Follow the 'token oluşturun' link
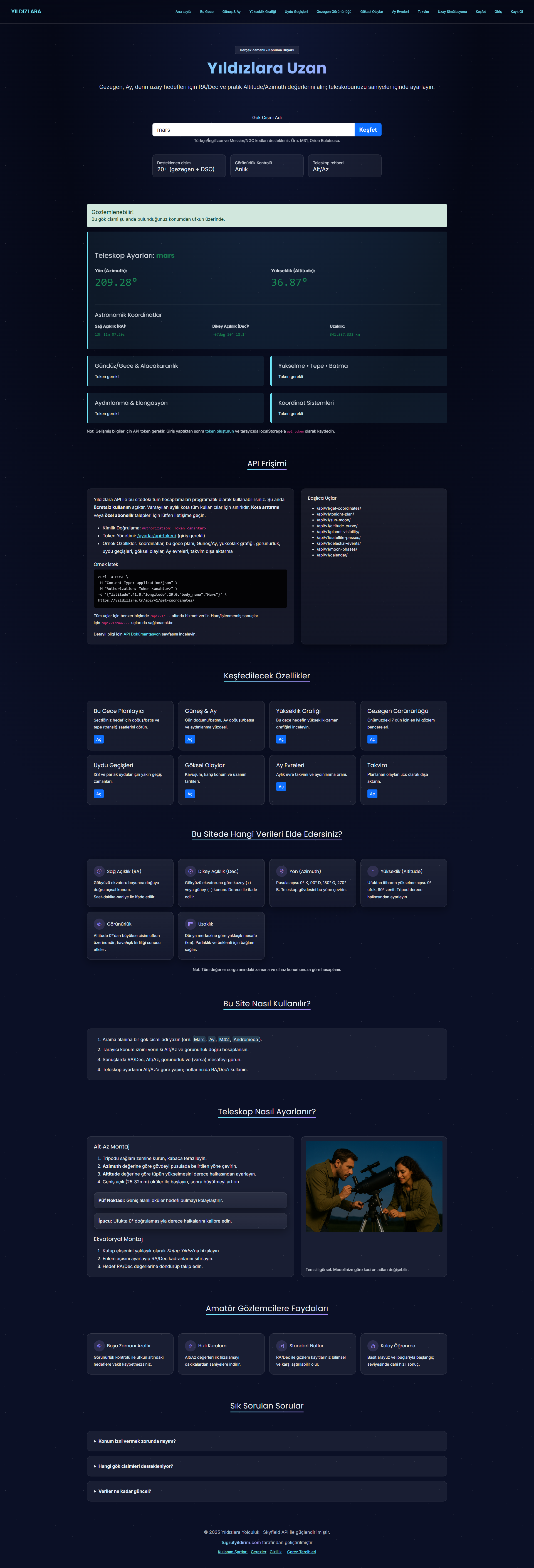 click(x=219, y=431)
